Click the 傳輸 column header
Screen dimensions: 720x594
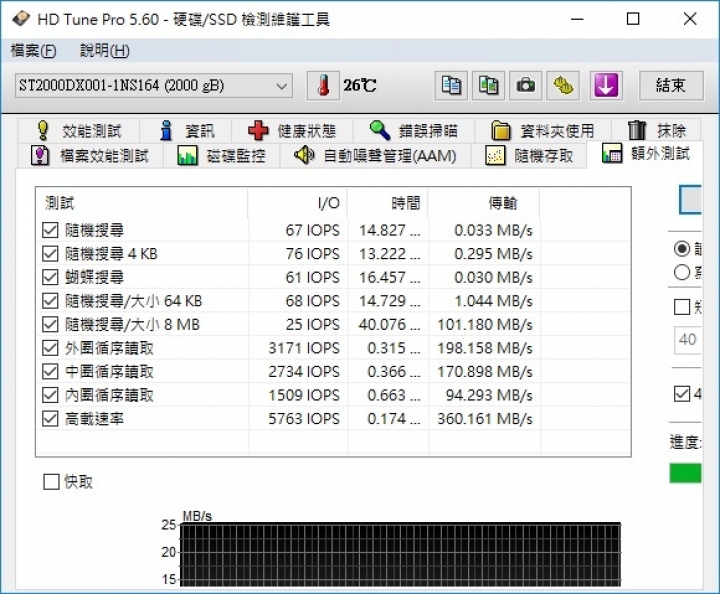pyautogui.click(x=484, y=203)
